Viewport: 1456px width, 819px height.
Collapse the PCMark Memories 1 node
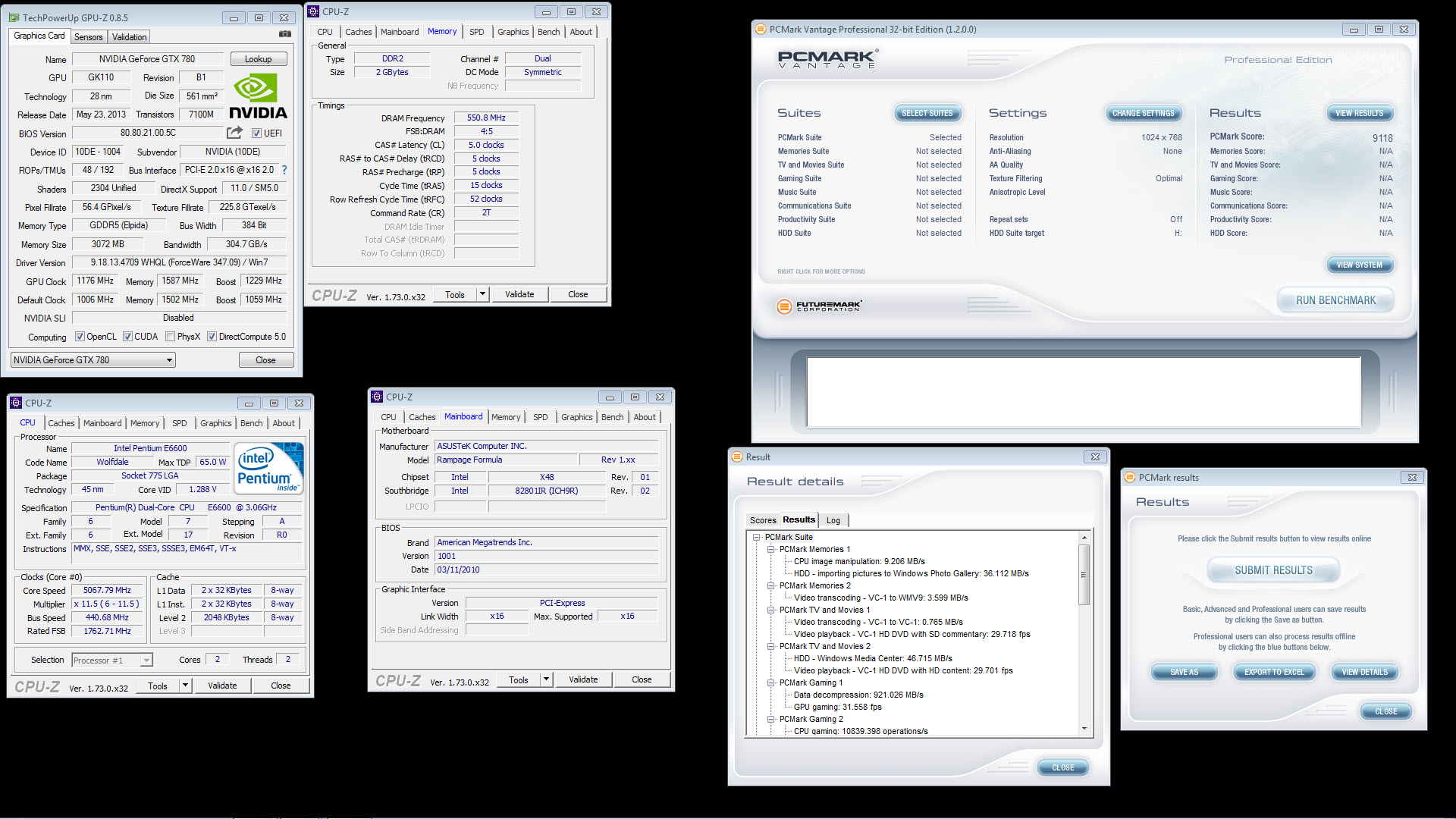[770, 549]
